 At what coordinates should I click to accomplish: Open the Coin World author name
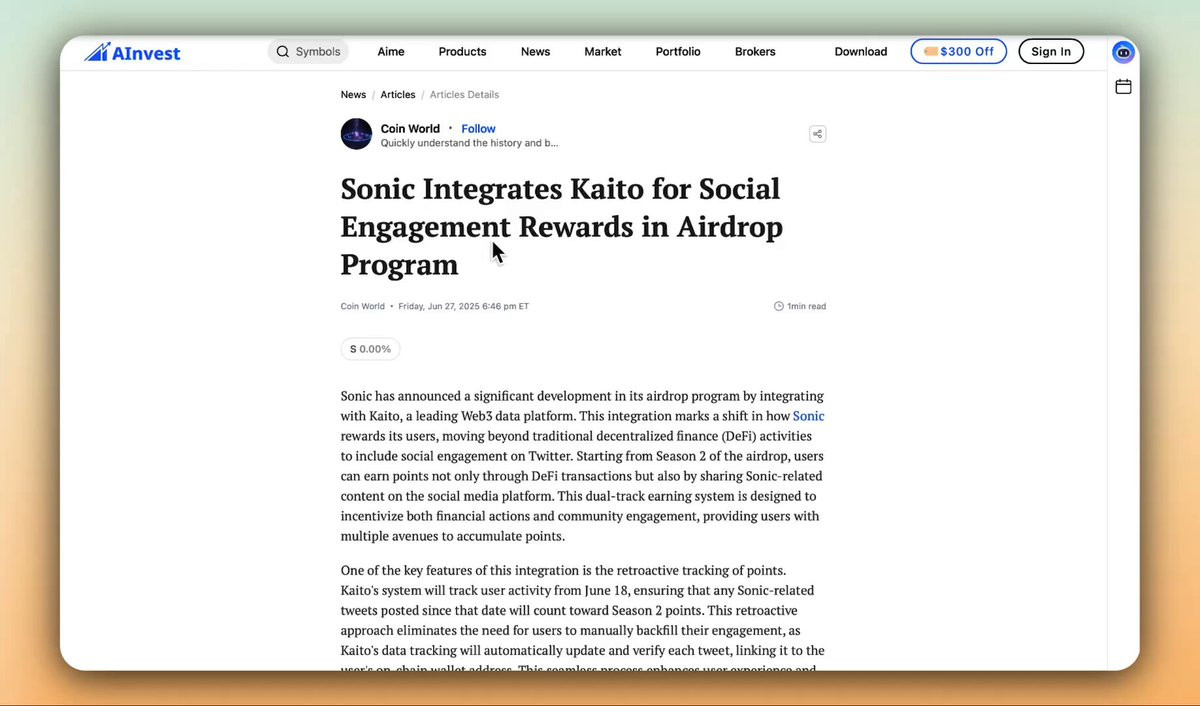410,128
